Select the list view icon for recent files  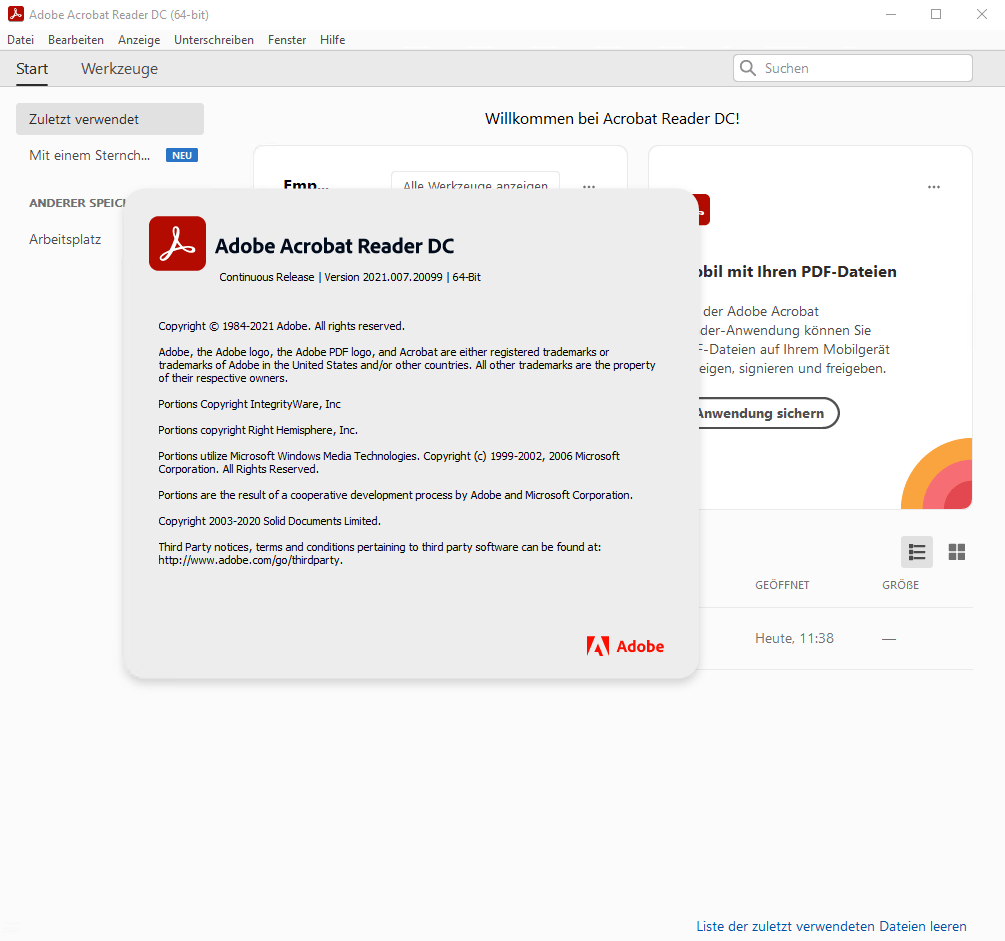916,552
